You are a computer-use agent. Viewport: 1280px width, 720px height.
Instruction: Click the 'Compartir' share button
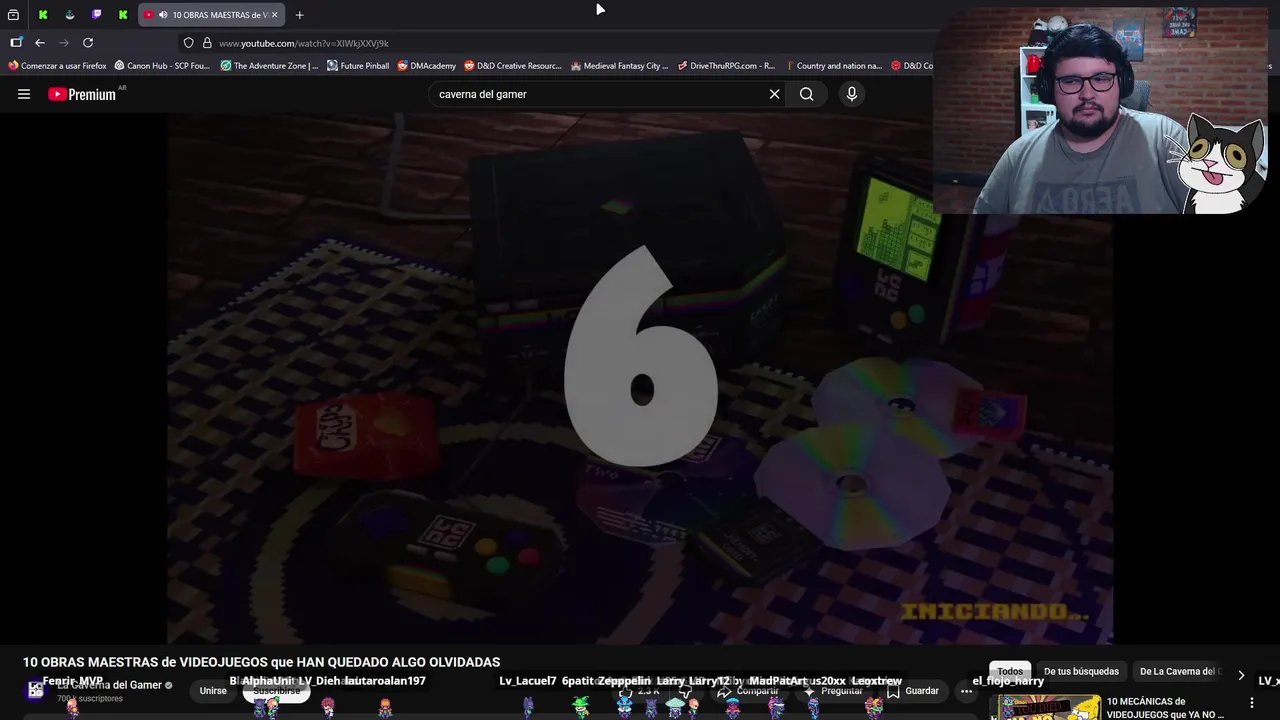point(748,691)
